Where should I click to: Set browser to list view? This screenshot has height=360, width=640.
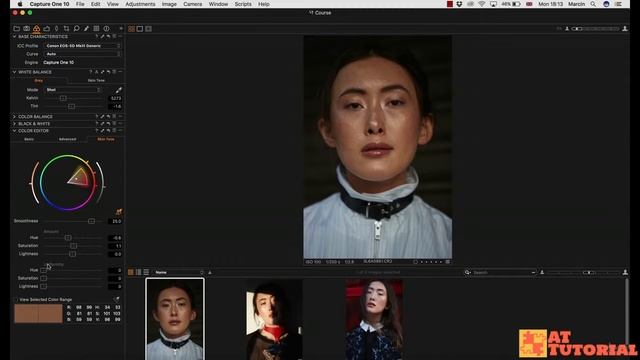(x=146, y=272)
